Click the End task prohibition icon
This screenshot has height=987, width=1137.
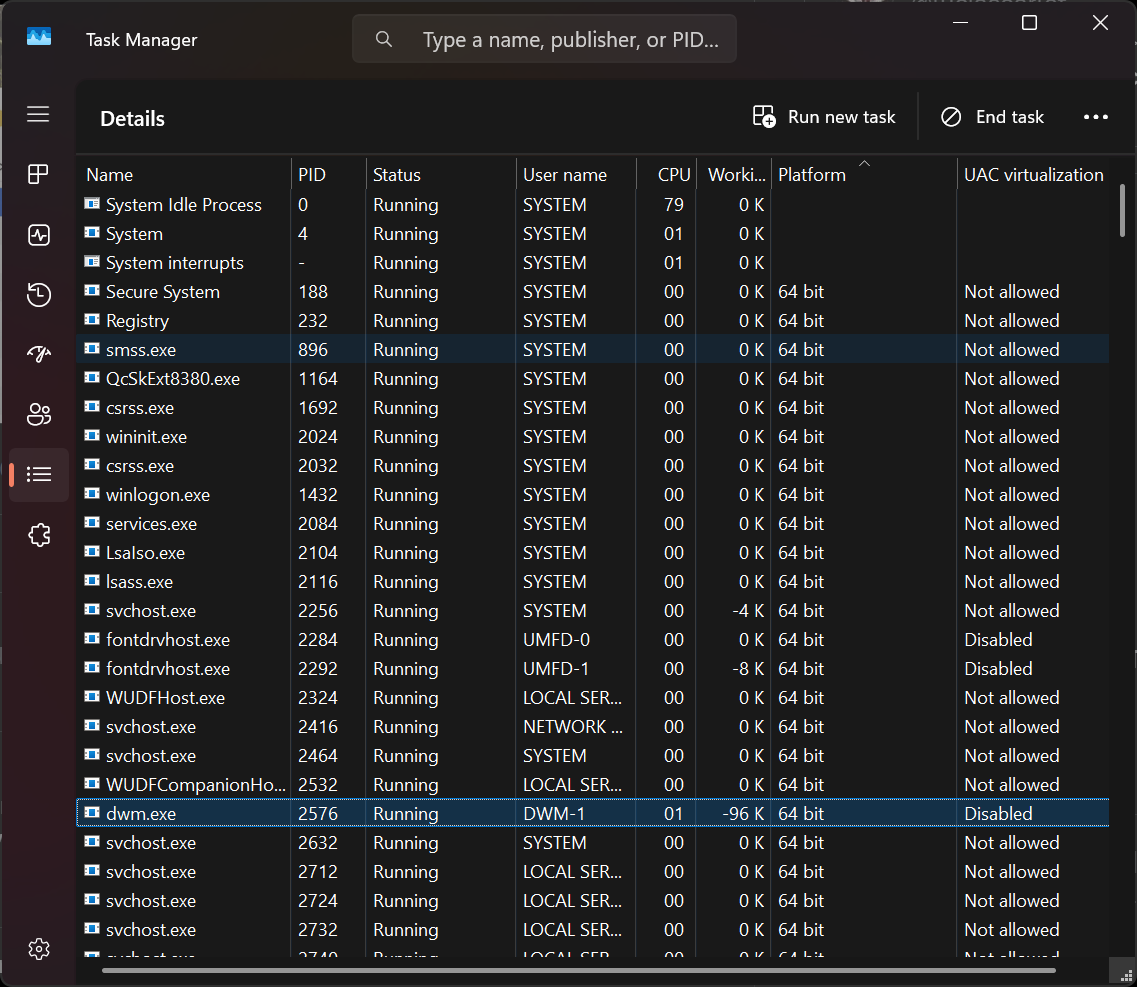tap(951, 117)
